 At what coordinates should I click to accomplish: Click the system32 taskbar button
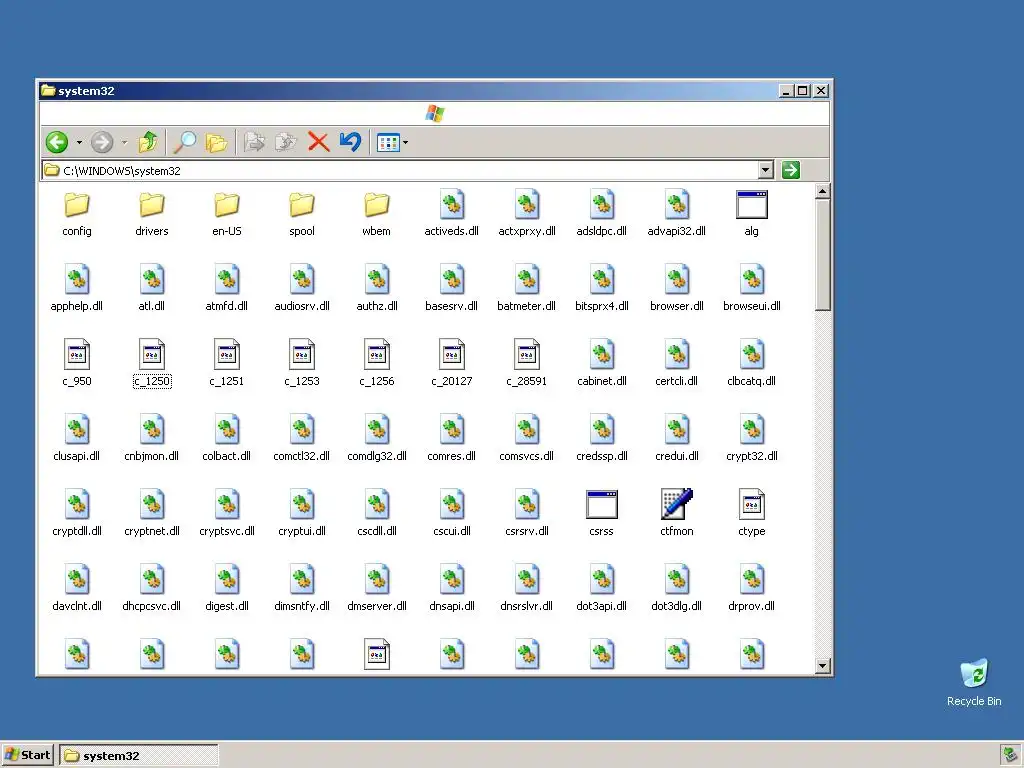(x=138, y=756)
